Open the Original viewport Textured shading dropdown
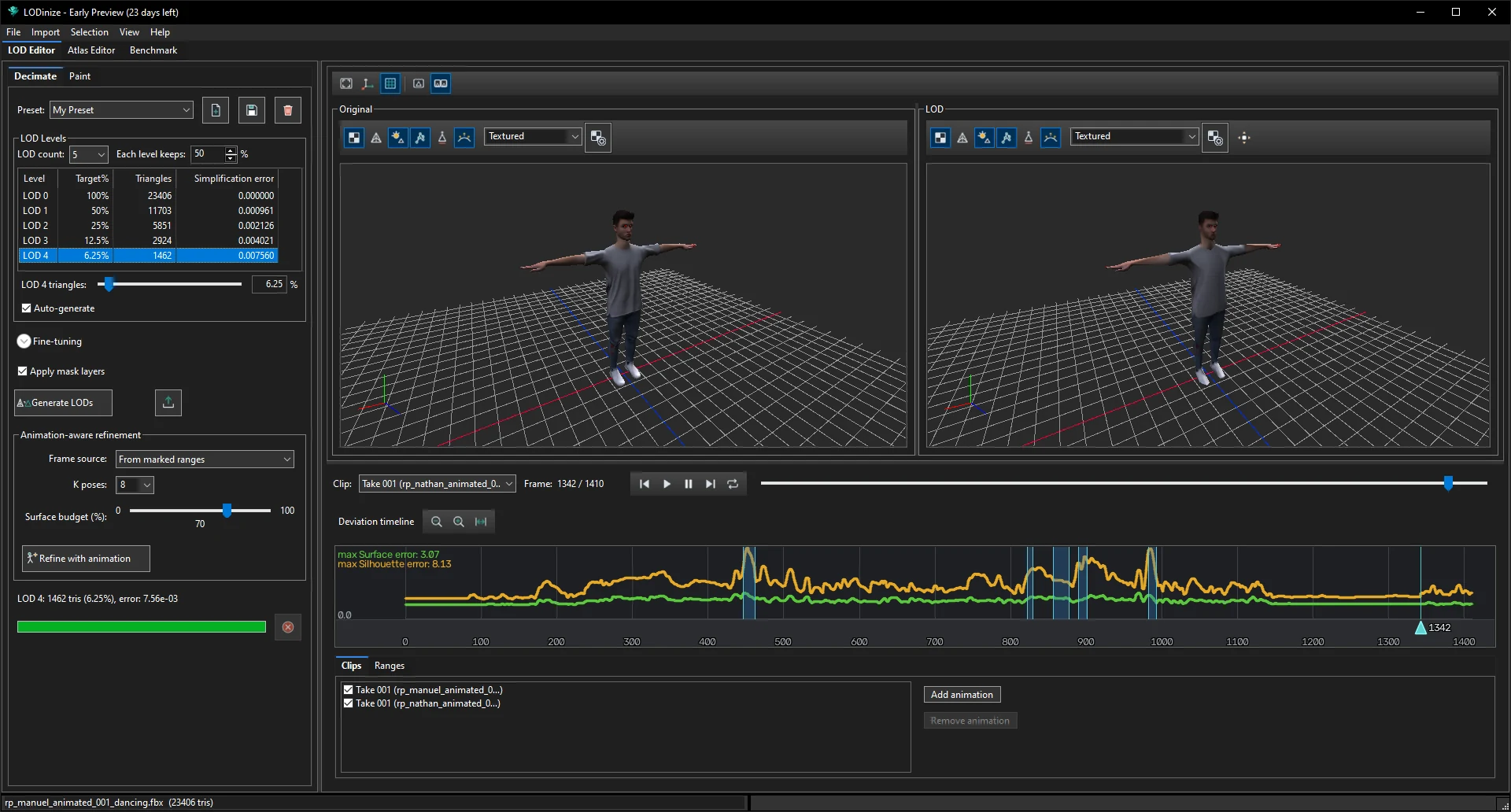The height and width of the screenshot is (812, 1511). click(x=533, y=136)
